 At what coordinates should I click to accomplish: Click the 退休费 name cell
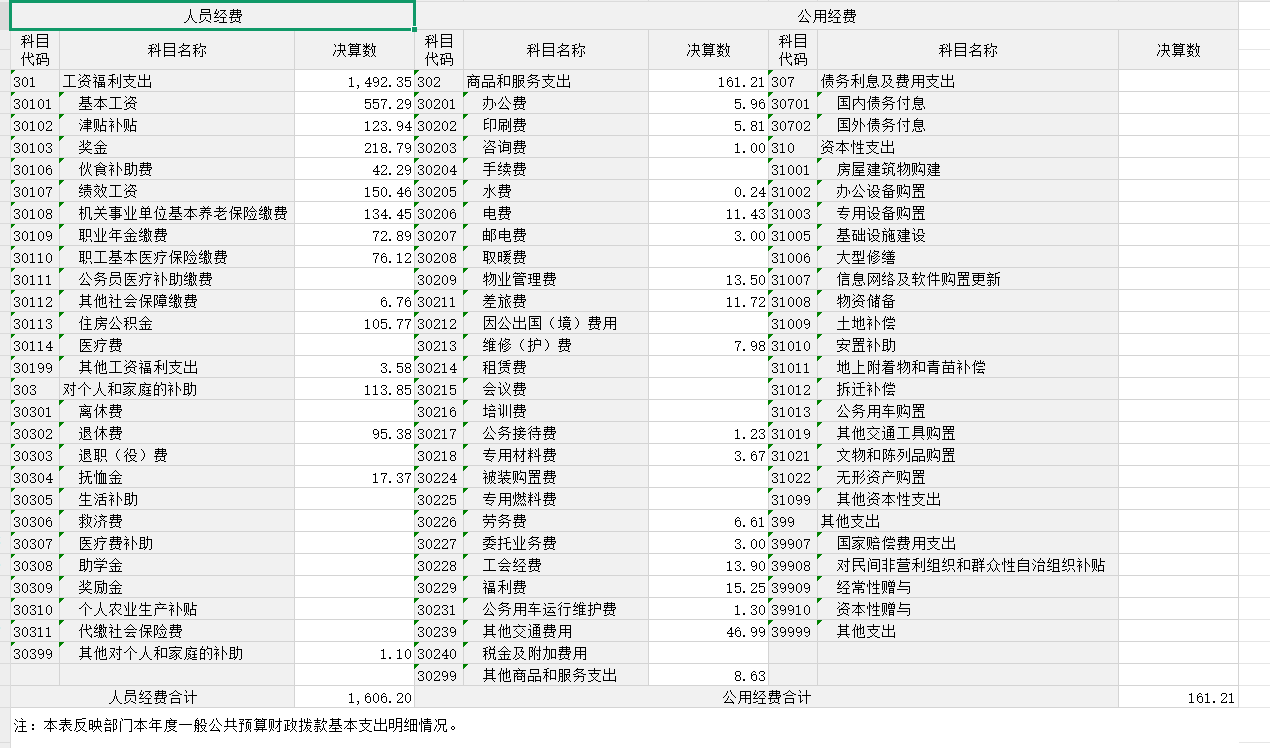(177, 434)
